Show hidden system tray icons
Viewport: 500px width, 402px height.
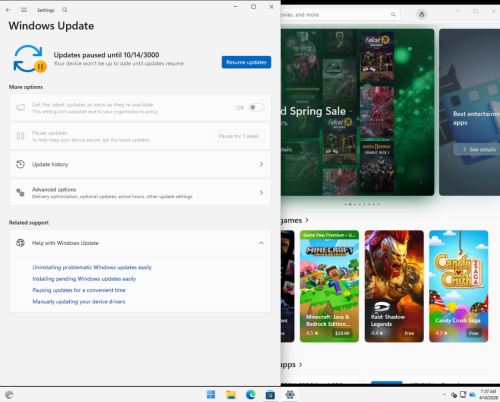pos(444,395)
